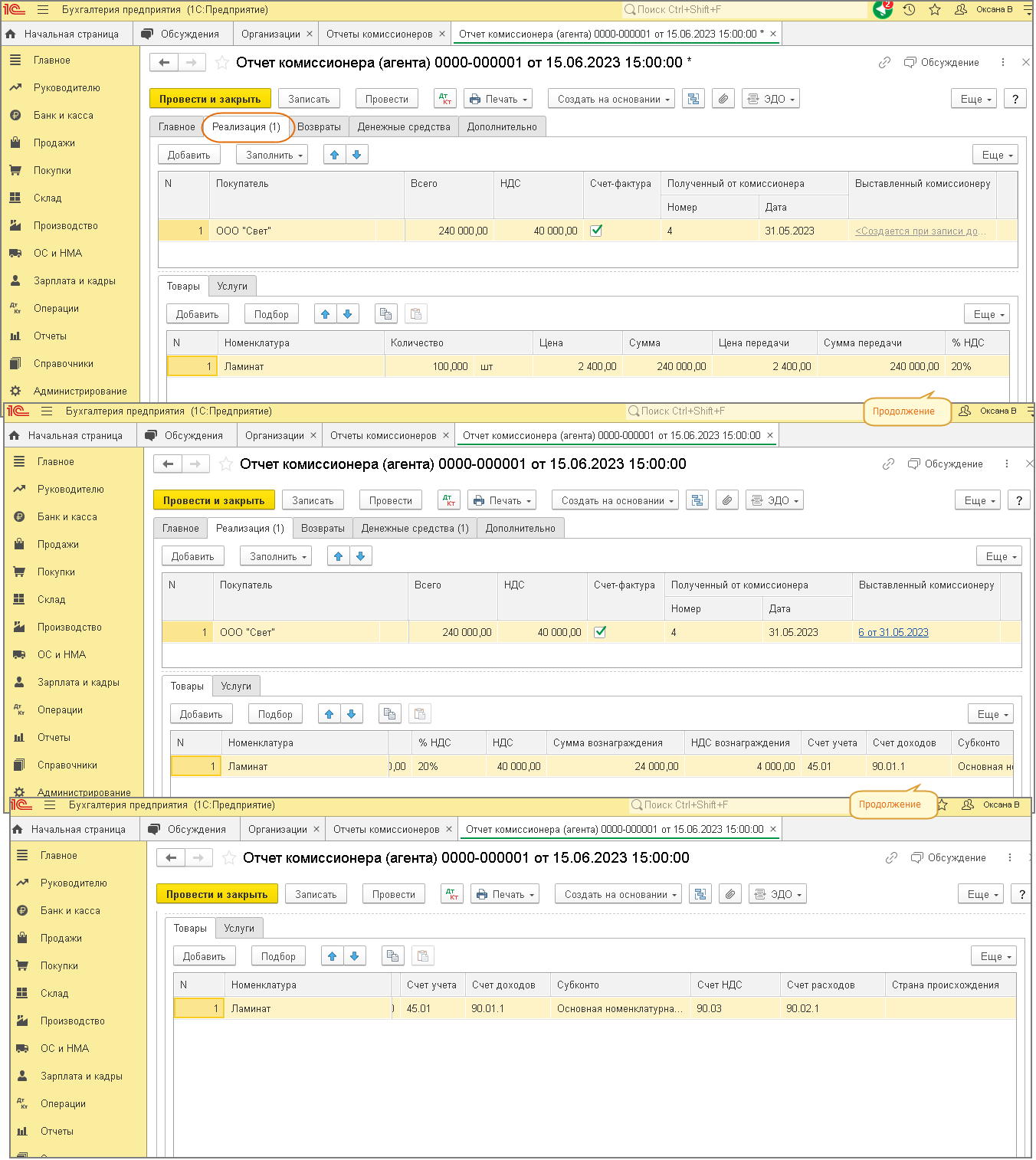This screenshot has width=1036, height=1160.
Task: Go back with the left arrow in the middle window
Action: tap(168, 464)
